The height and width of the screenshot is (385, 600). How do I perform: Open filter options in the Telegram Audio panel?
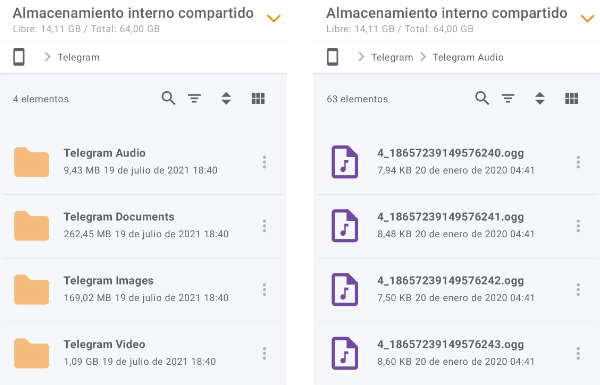click(508, 99)
